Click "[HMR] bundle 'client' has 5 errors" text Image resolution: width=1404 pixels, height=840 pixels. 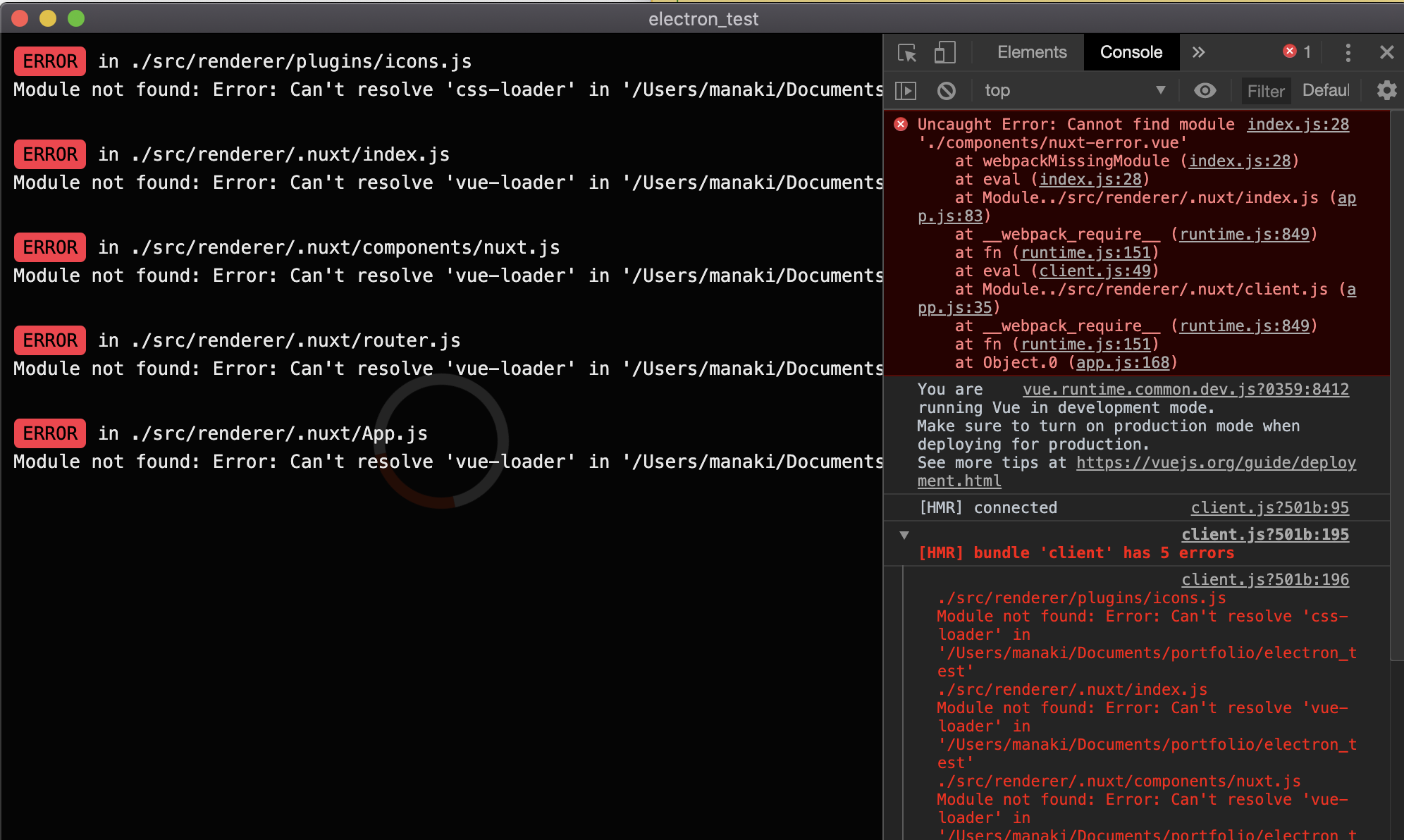pos(1076,553)
